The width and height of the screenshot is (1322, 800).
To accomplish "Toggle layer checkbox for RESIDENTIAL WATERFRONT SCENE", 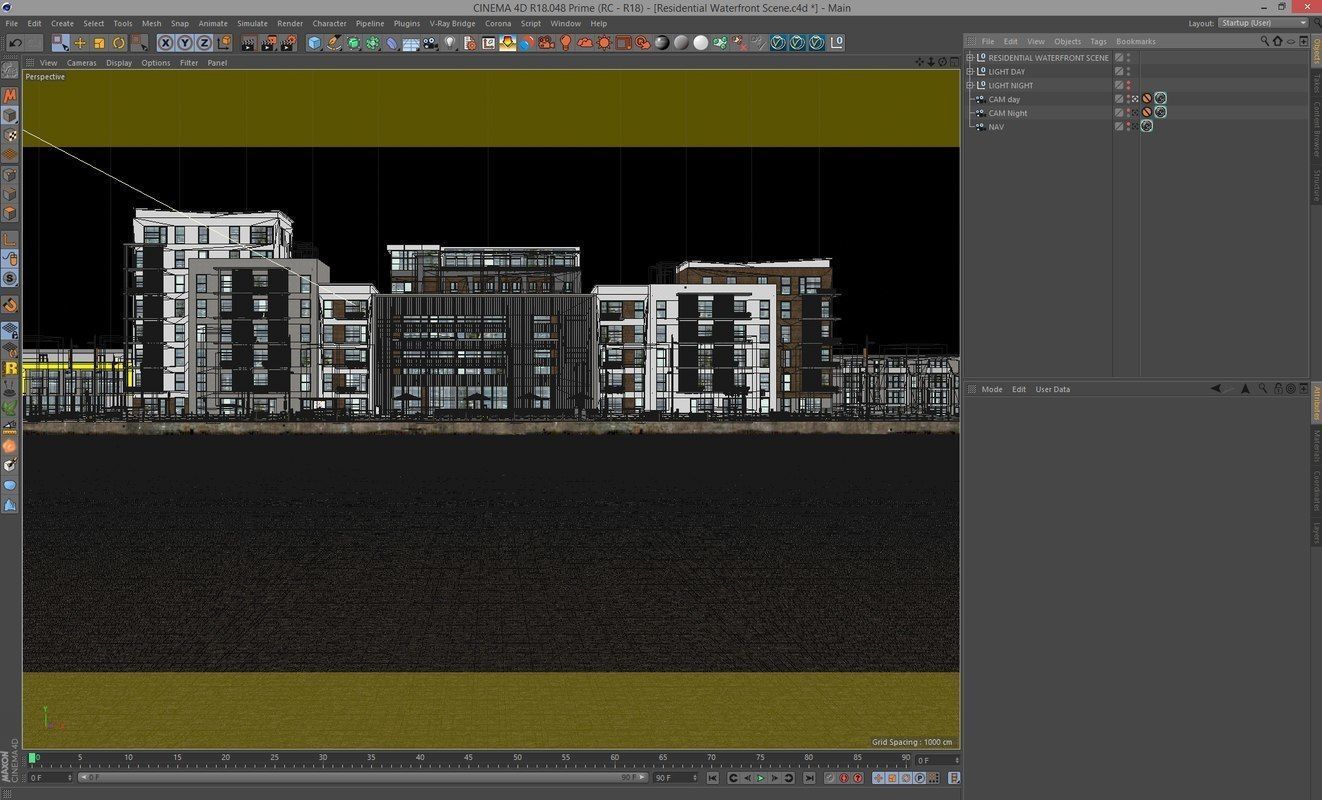I will point(1118,58).
